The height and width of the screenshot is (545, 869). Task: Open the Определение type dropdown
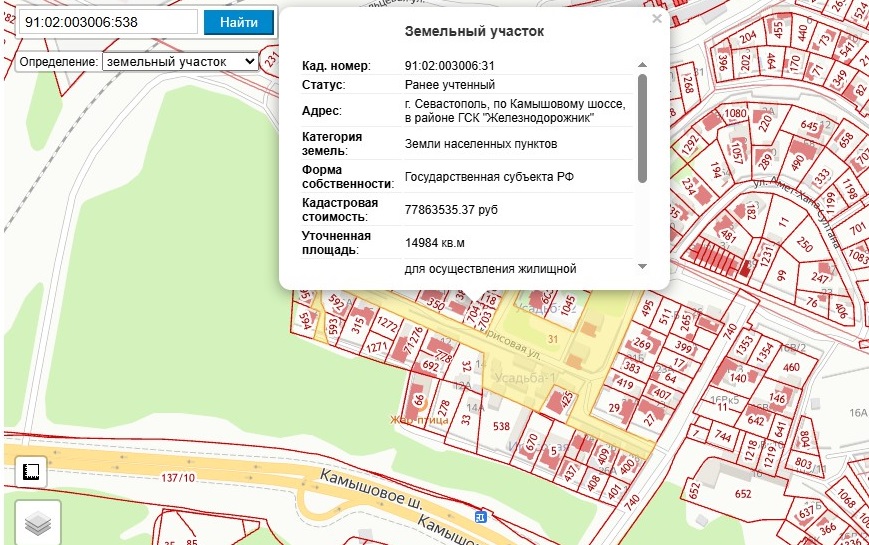(180, 61)
